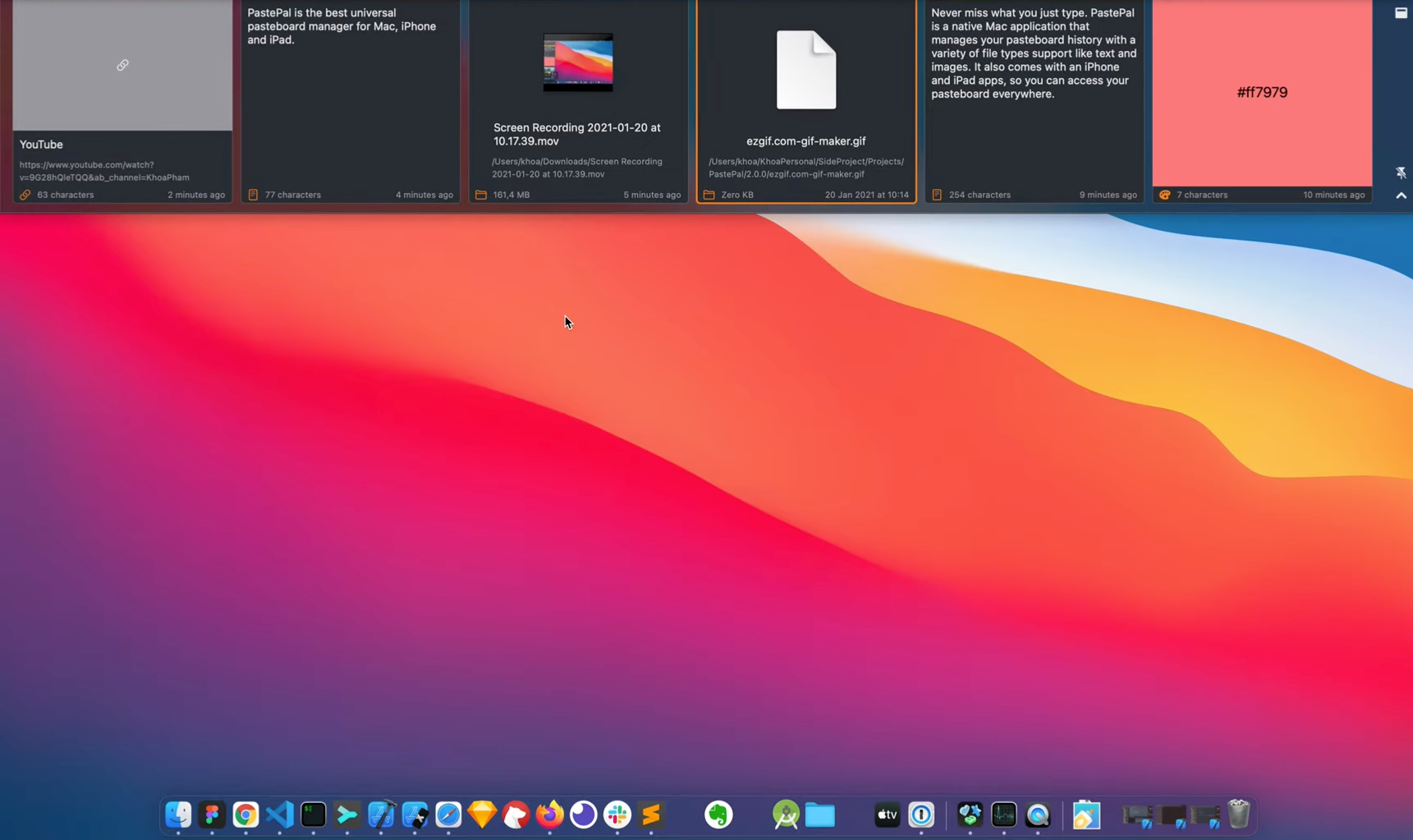The width and height of the screenshot is (1413, 840).
Task: Click folder icon beside Zero KB
Action: point(709,195)
